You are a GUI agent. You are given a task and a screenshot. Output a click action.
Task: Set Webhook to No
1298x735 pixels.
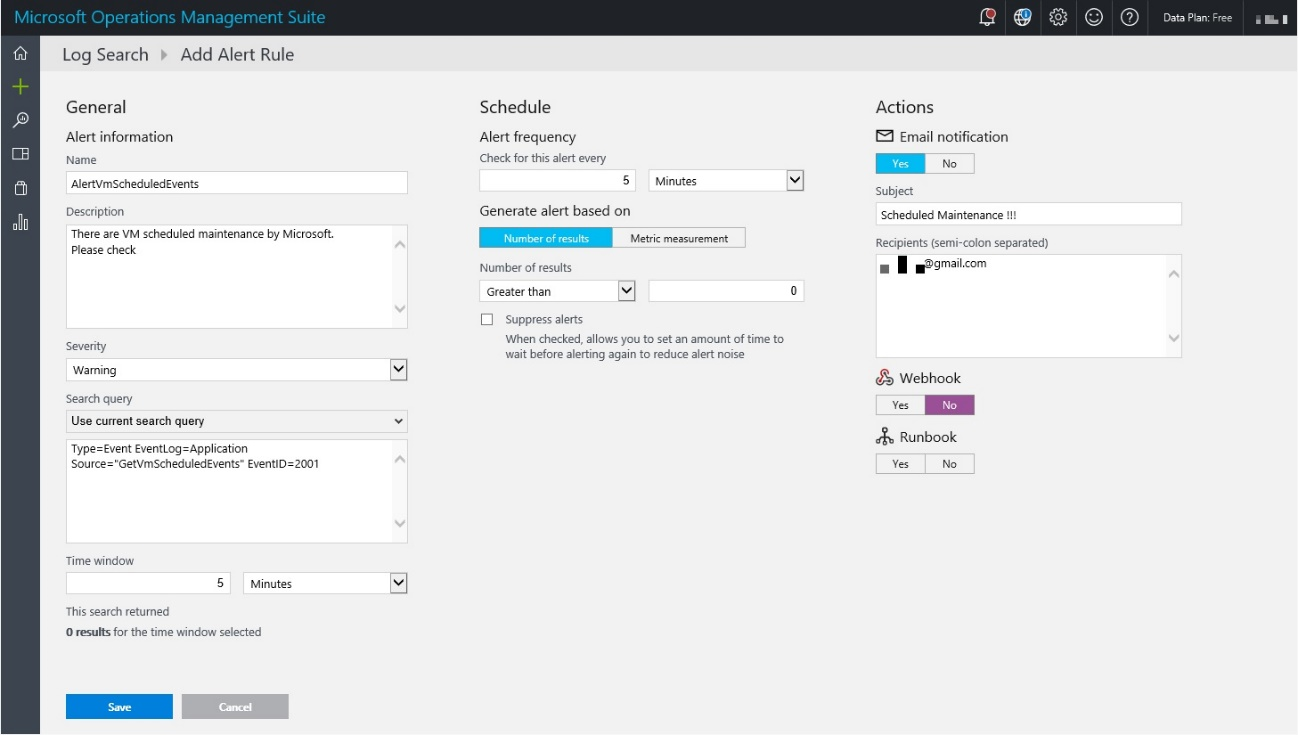click(949, 405)
